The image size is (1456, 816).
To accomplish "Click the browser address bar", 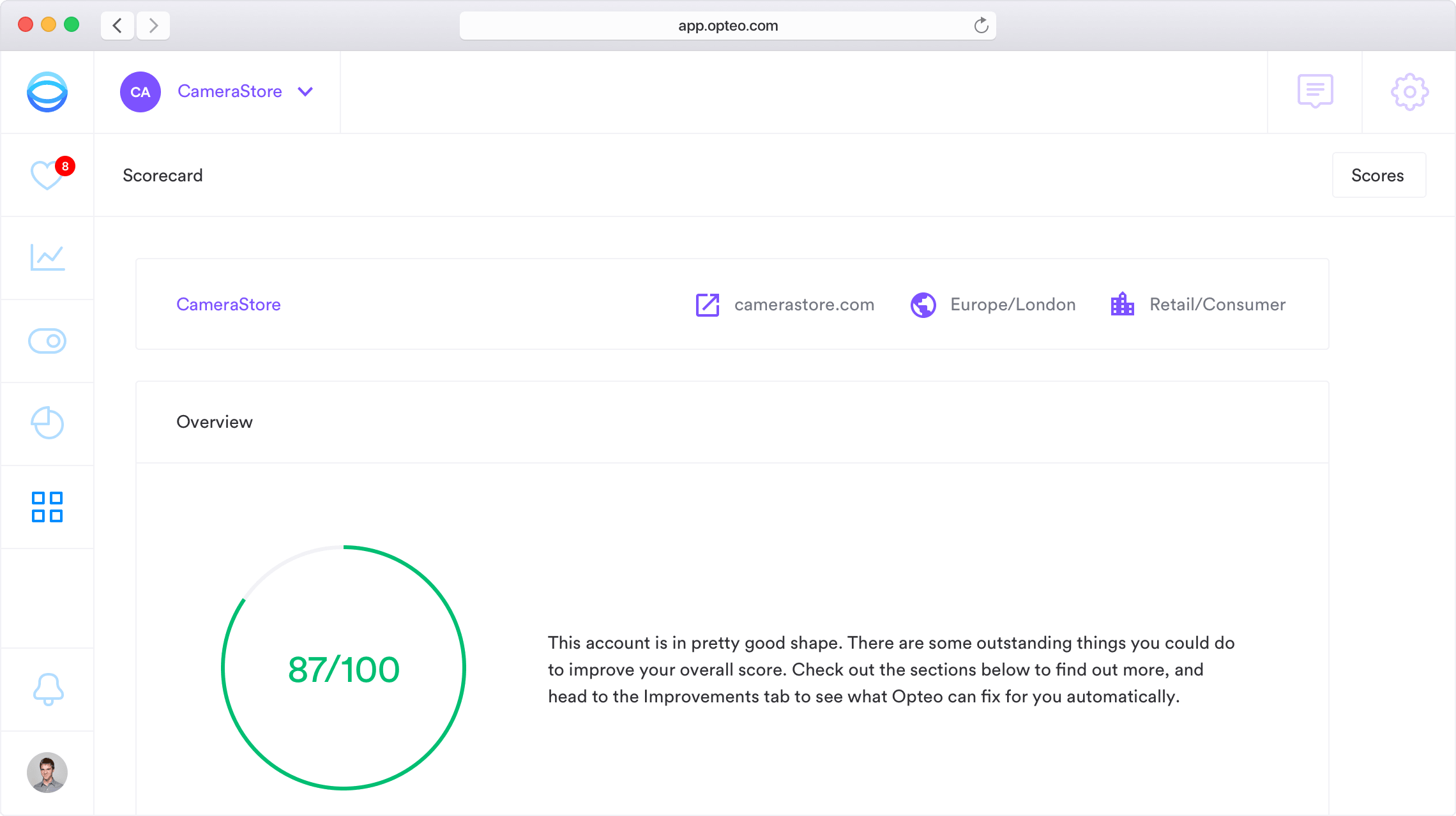I will pos(727,26).
